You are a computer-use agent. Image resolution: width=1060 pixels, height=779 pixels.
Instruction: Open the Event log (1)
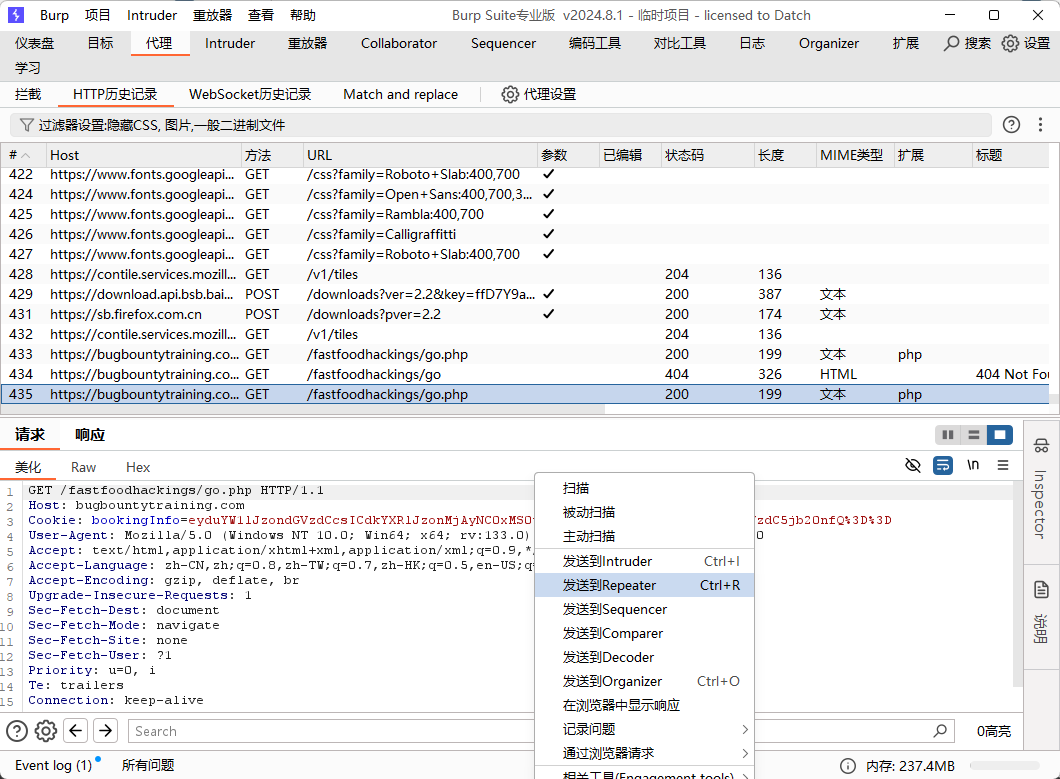[x=53, y=765]
